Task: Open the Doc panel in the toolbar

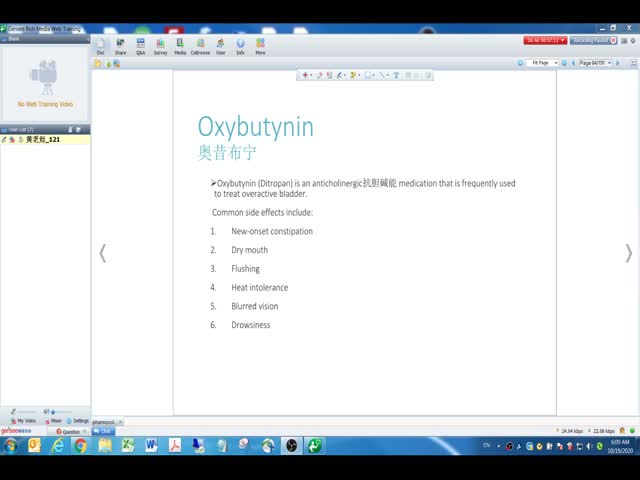Action: [x=100, y=46]
